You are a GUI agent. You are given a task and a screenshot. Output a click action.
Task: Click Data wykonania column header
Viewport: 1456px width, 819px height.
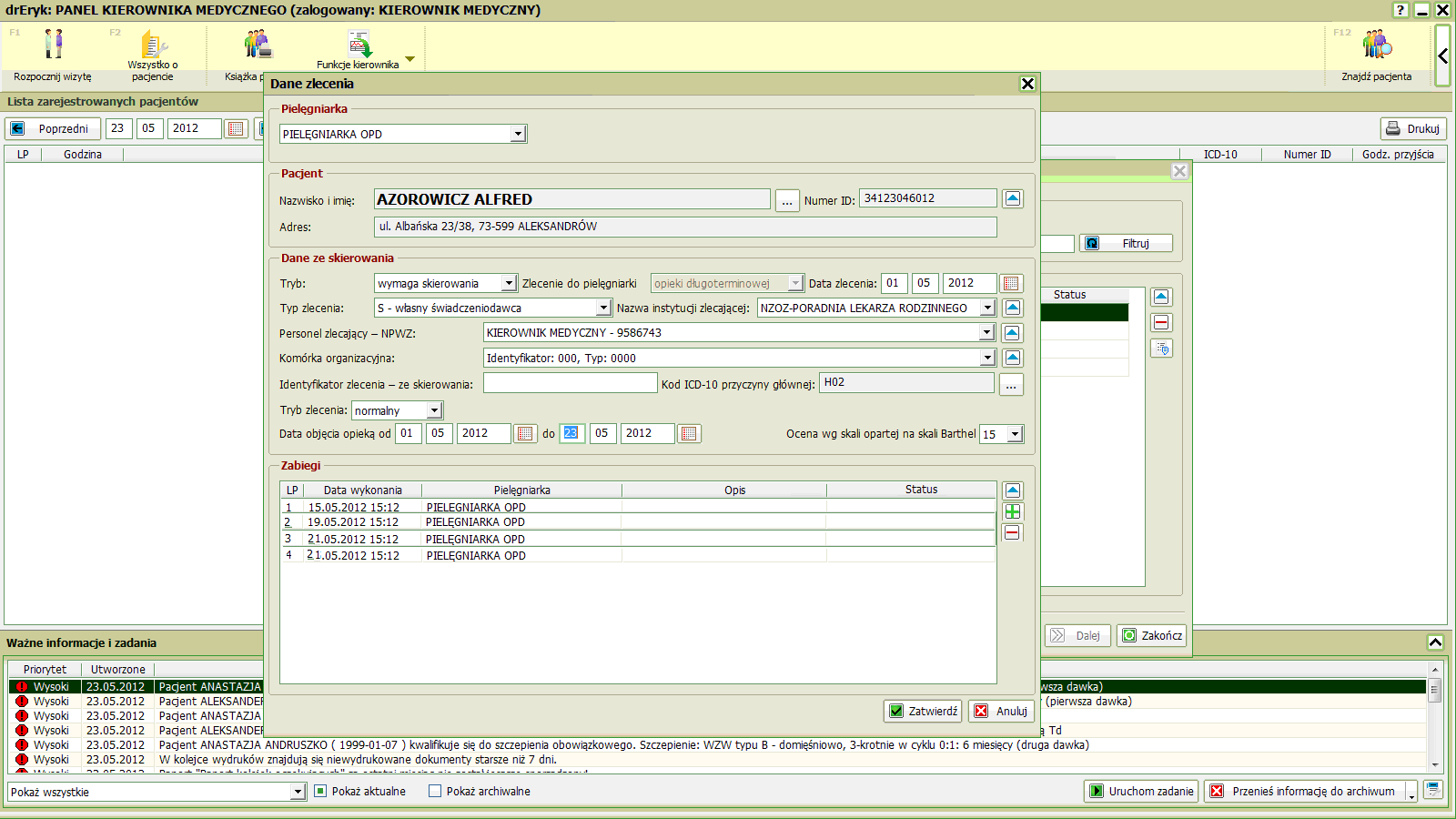pos(362,490)
